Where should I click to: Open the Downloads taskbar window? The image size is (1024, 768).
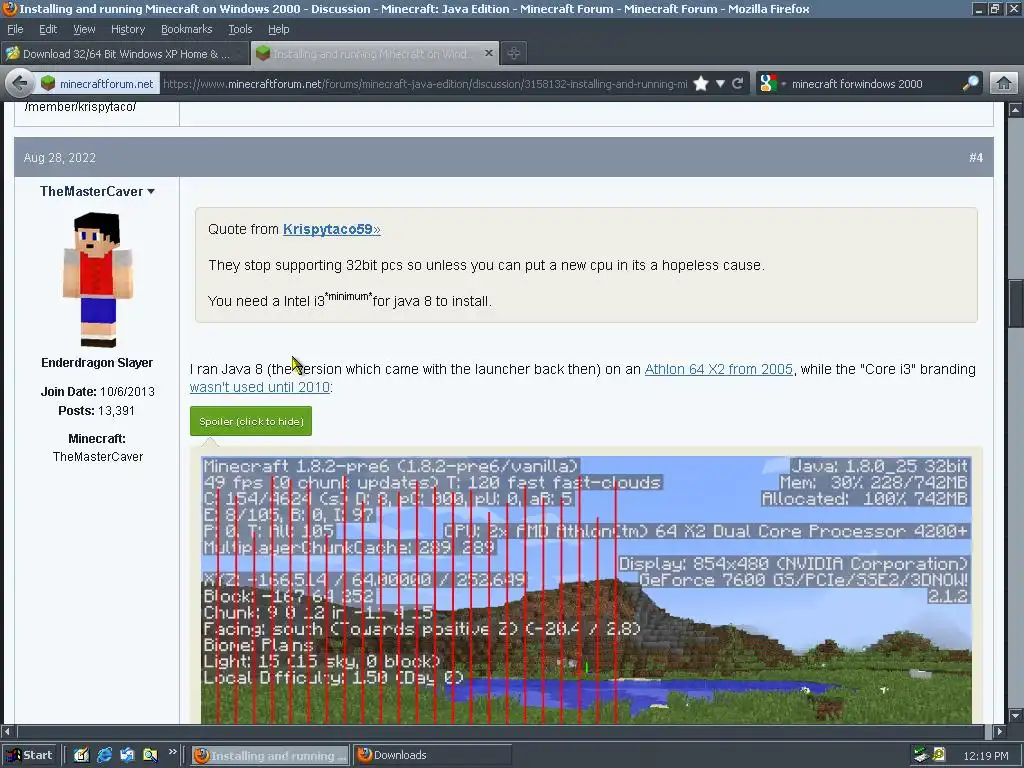(x=432, y=756)
